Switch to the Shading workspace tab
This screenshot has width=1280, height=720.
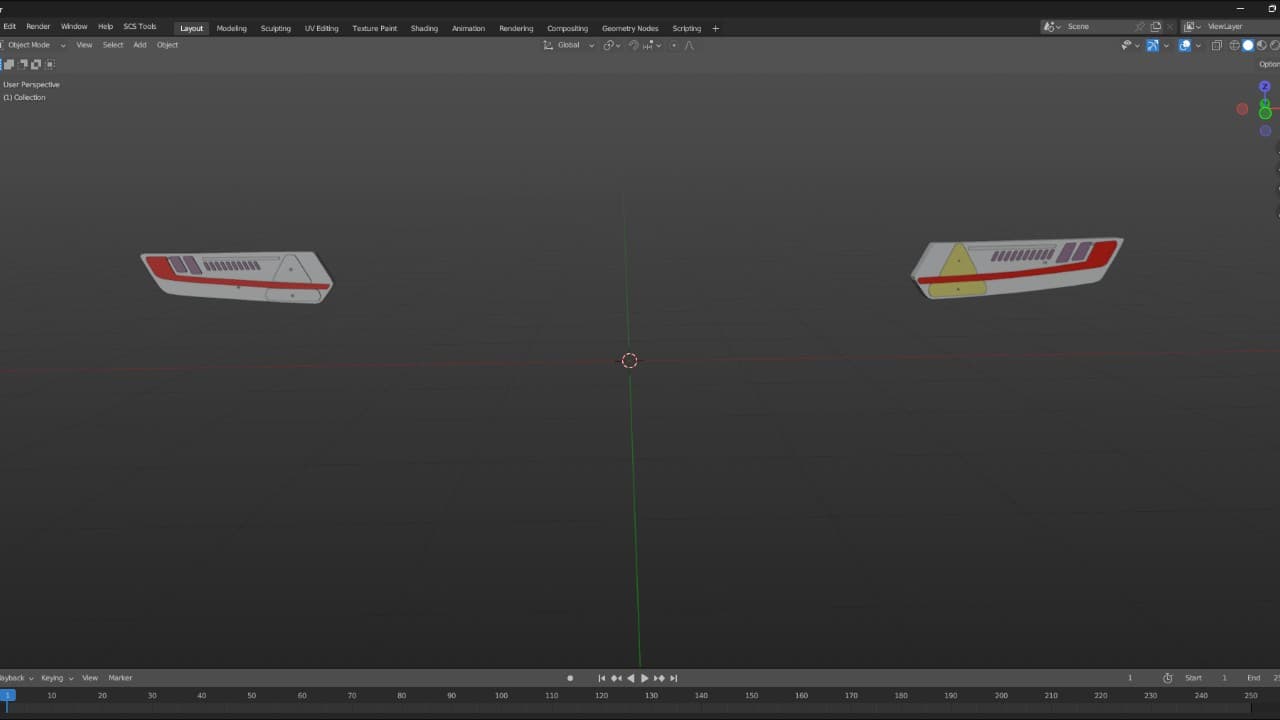pyautogui.click(x=424, y=28)
